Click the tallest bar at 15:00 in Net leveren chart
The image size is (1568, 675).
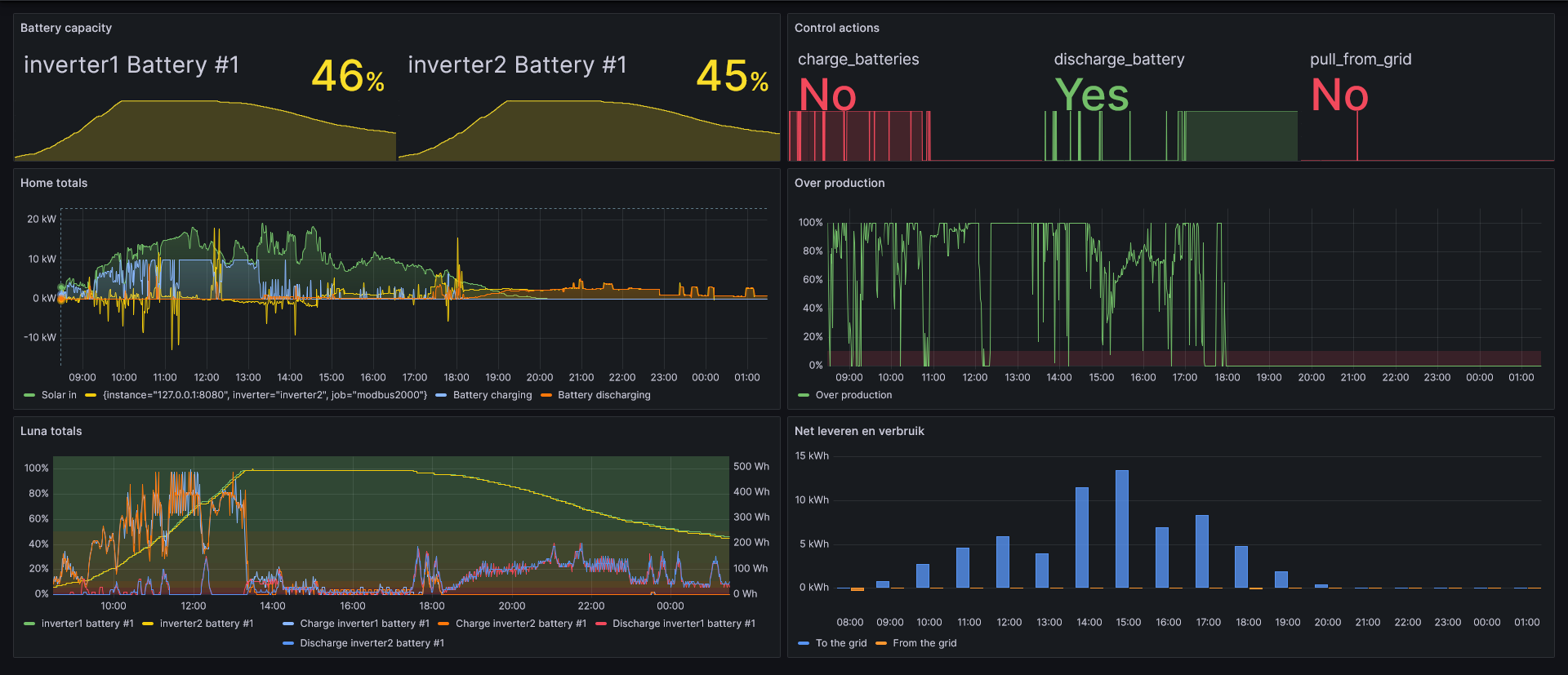coord(1122,529)
